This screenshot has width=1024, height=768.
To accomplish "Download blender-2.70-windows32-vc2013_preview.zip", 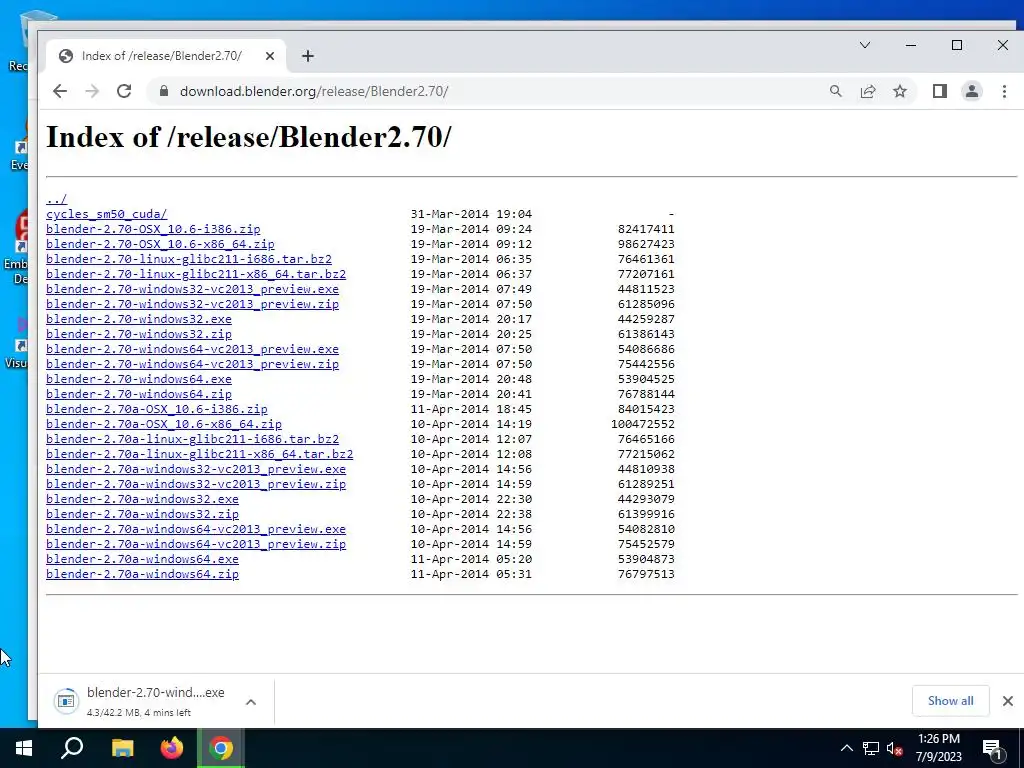I will (193, 304).
